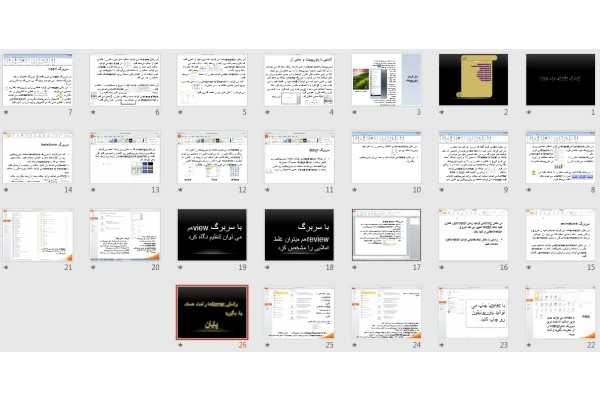The width and height of the screenshot is (600, 400).
Task: Click the transition star icon under slide 9
Action: point(442,190)
